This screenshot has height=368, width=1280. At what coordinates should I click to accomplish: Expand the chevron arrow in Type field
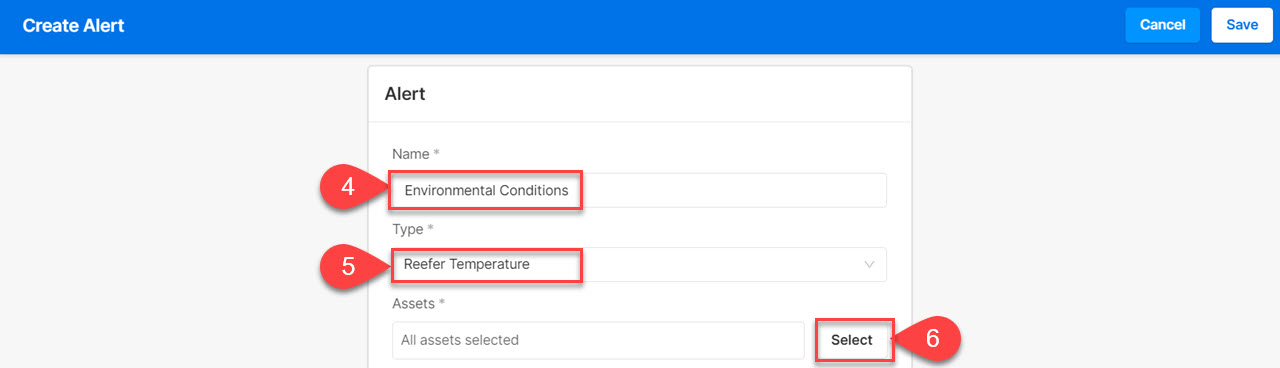click(868, 265)
